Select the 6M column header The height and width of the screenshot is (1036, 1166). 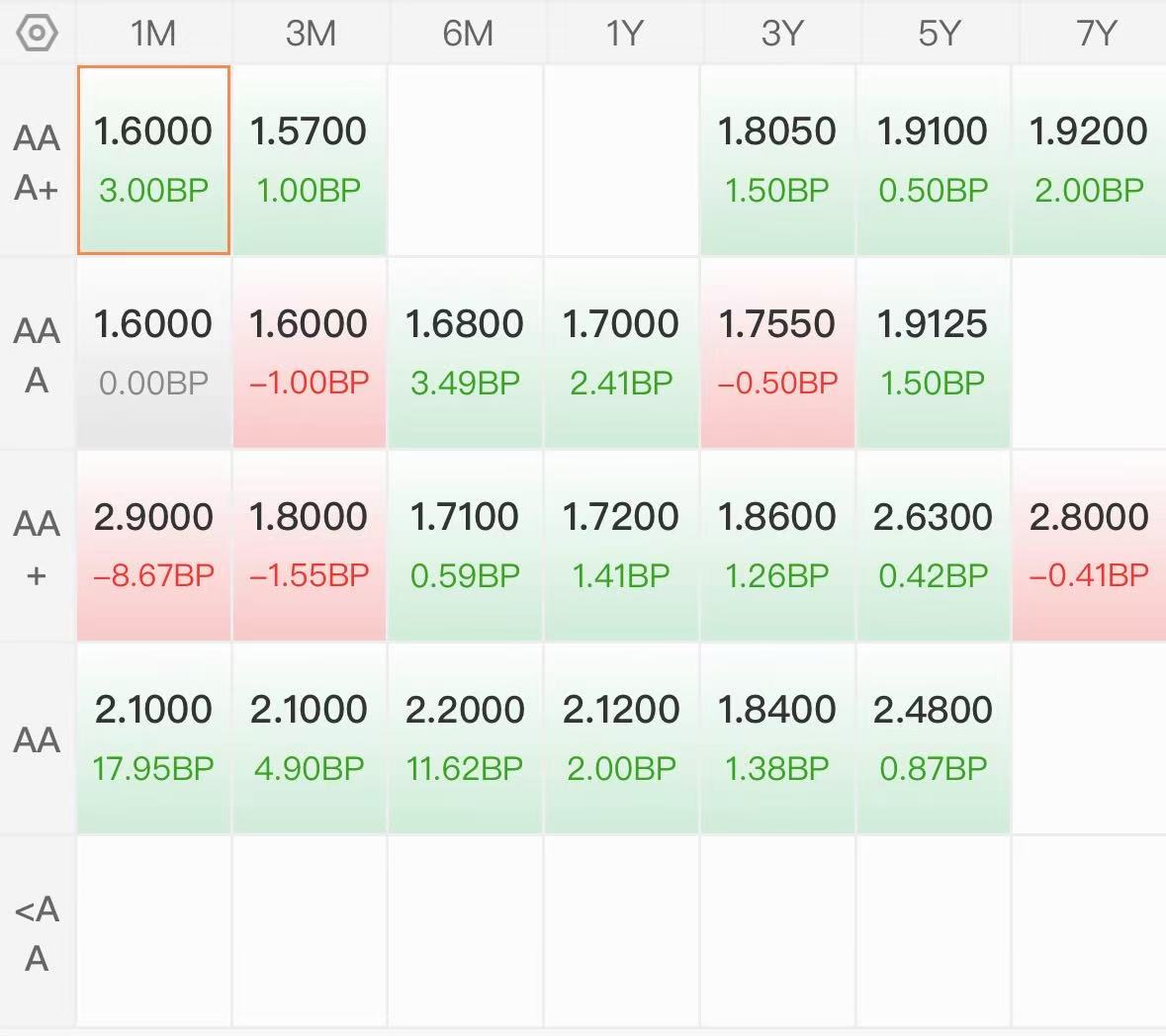point(467,34)
